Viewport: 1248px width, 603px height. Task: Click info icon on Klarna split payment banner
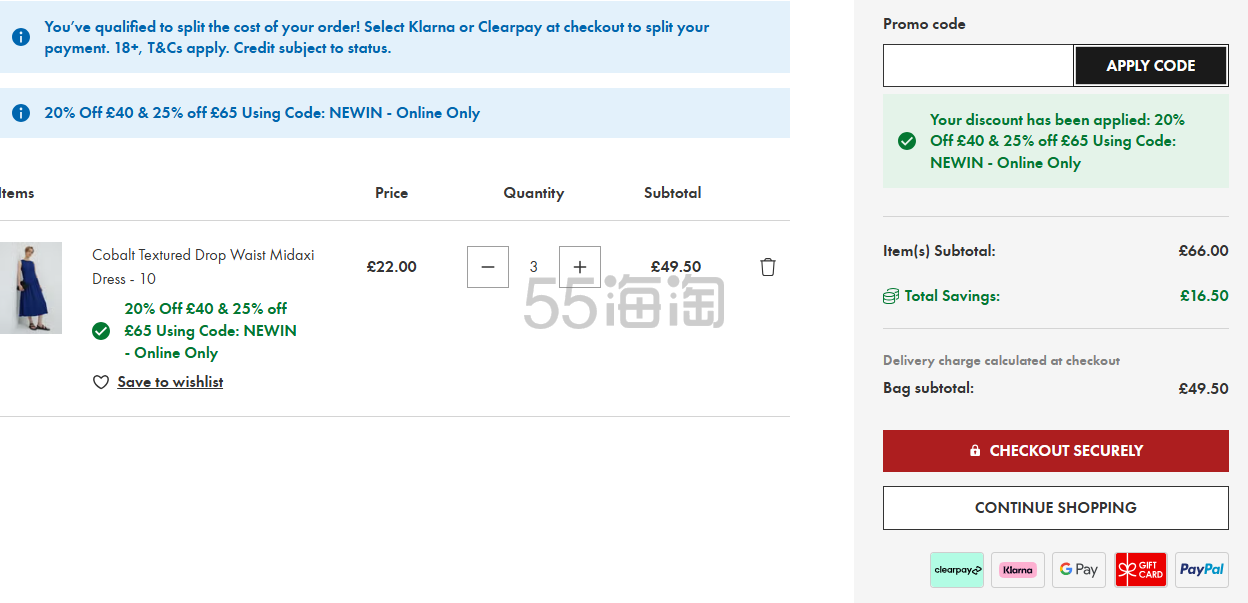coord(21,37)
